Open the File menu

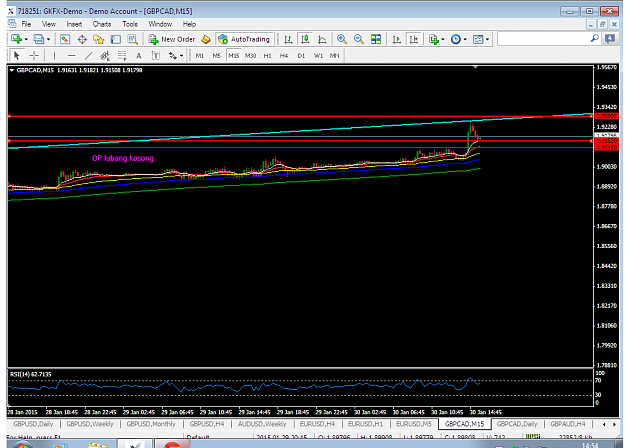[x=26, y=24]
